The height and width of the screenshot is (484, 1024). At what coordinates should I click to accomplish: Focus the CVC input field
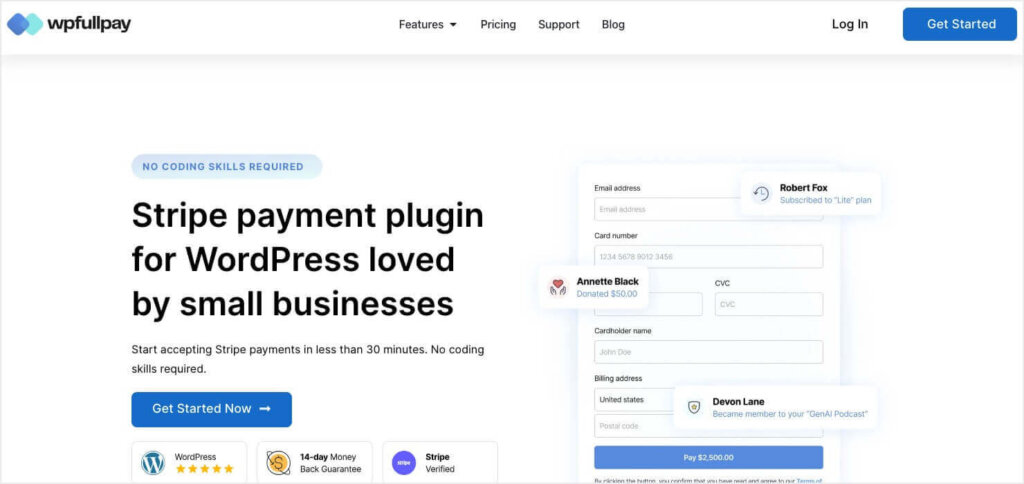pos(769,304)
